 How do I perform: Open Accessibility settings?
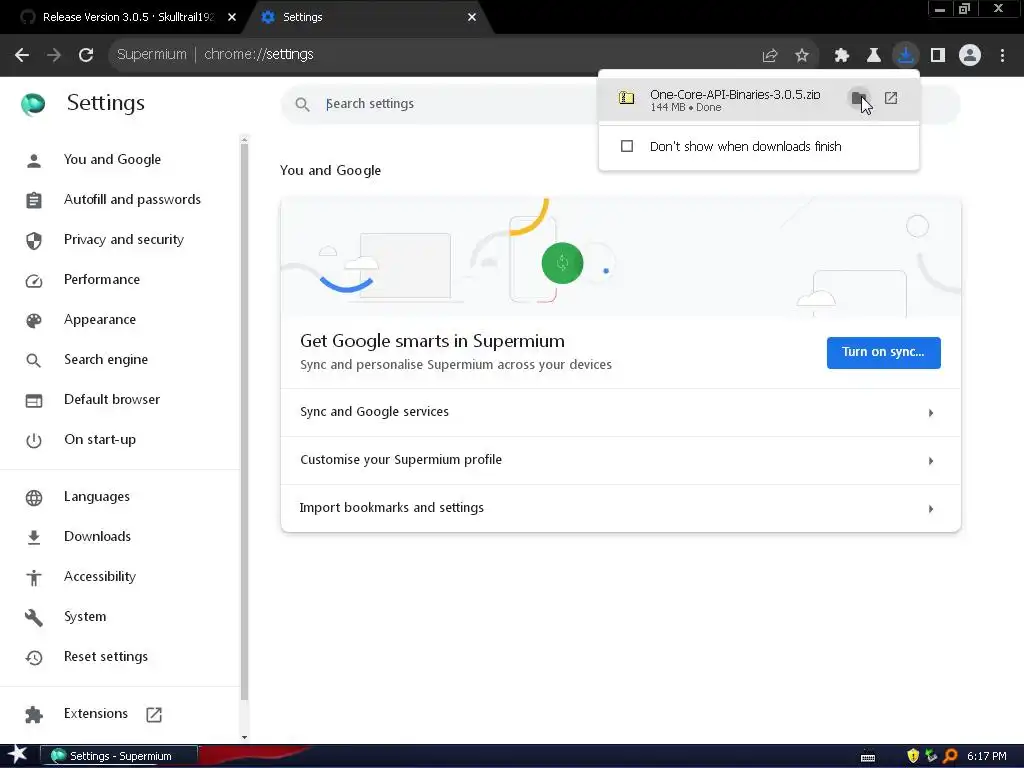point(100,577)
